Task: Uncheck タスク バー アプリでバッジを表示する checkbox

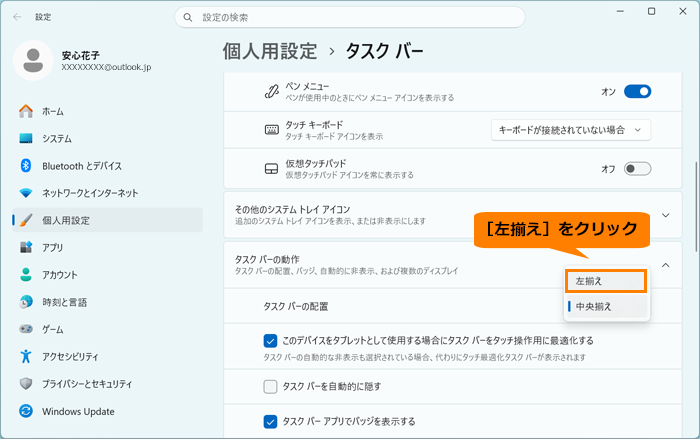Action: [x=270, y=422]
